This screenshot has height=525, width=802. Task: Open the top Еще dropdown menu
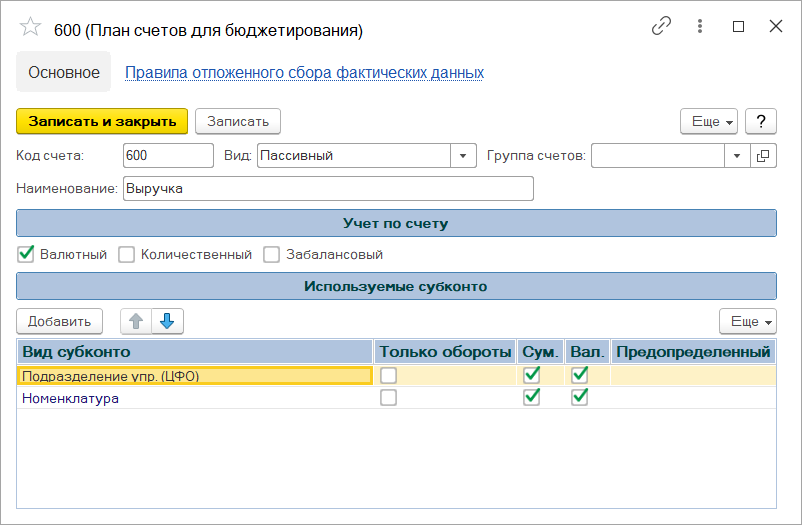[708, 121]
